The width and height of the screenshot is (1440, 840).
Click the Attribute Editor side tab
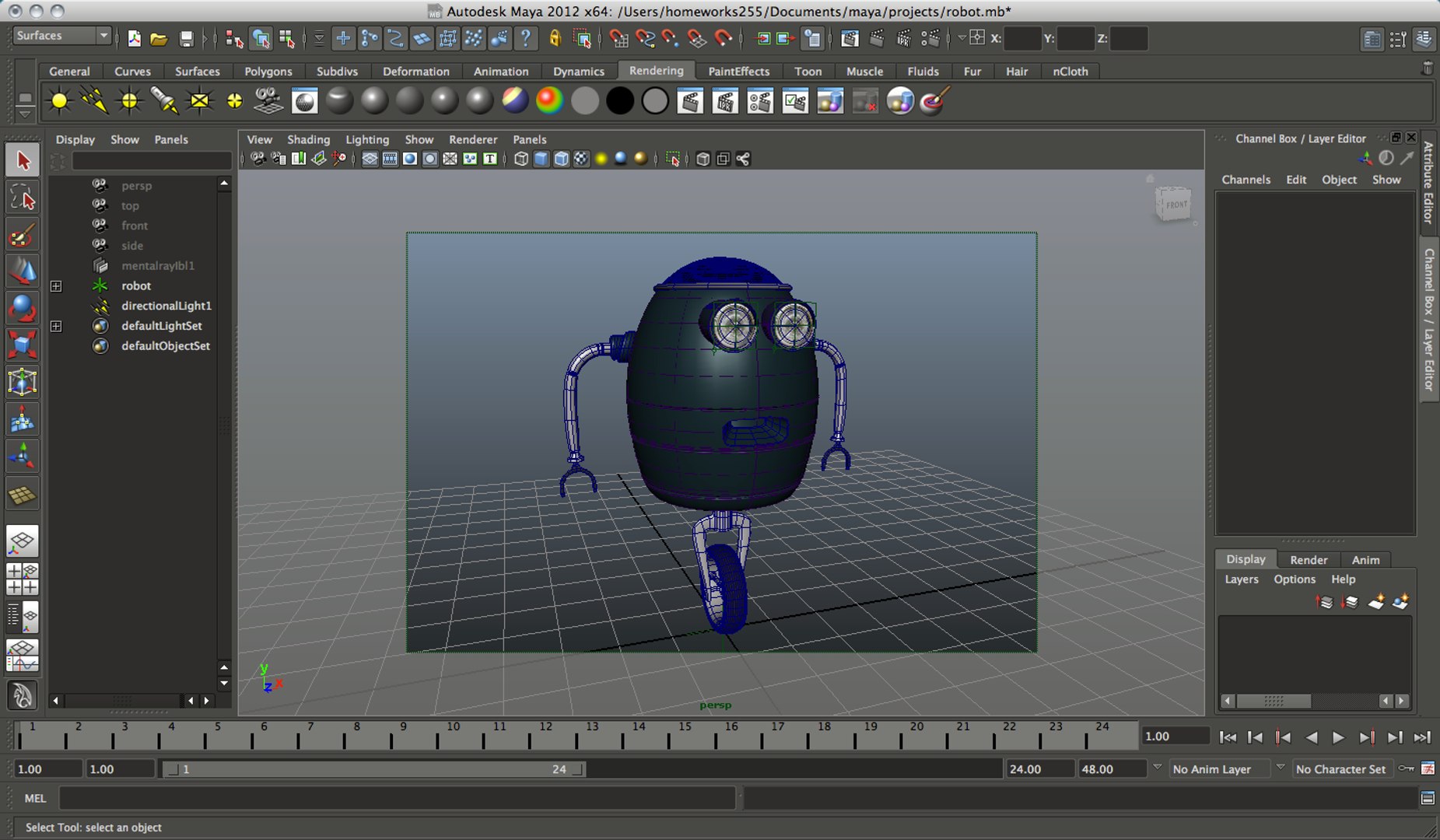1429,183
